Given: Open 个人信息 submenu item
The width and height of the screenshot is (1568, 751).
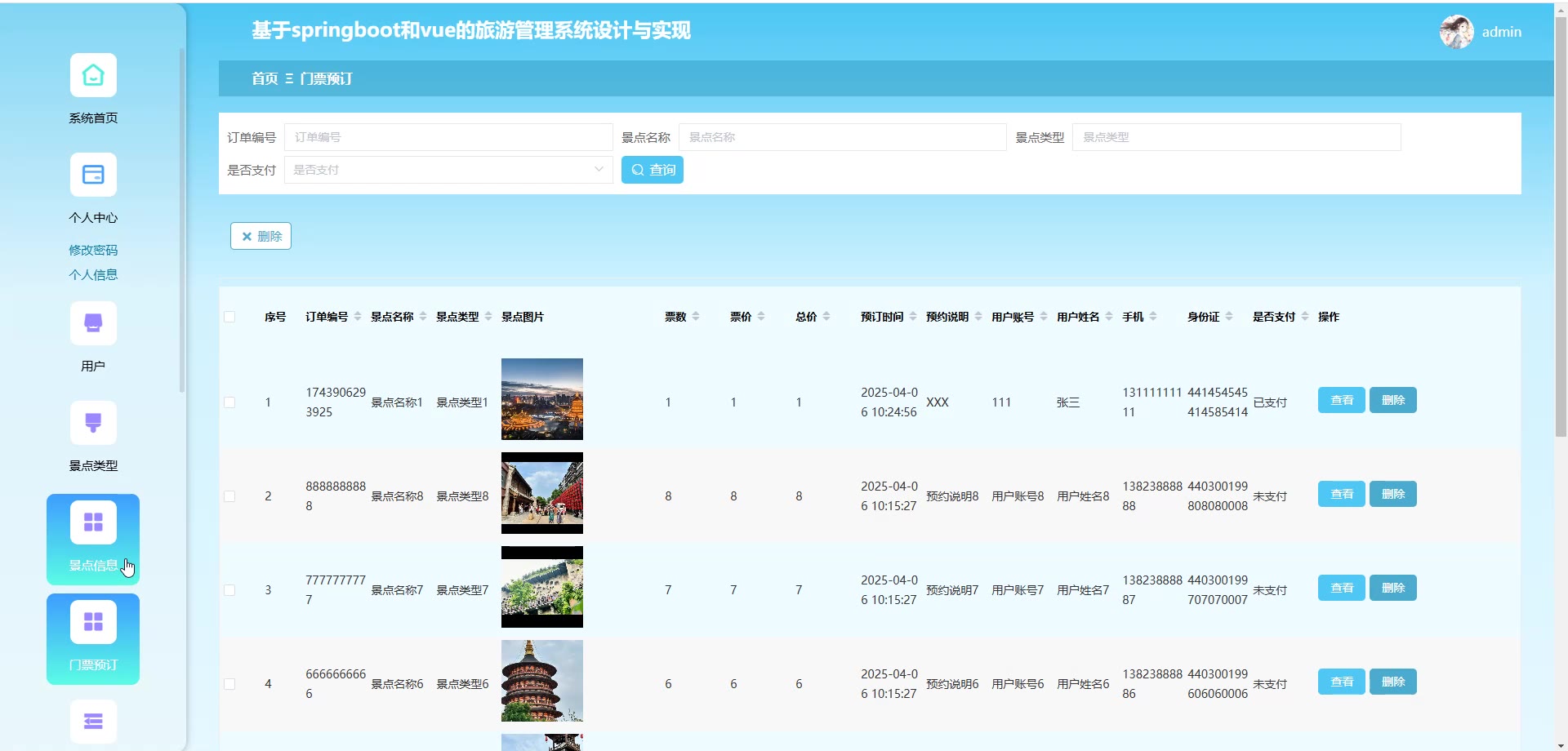Looking at the screenshot, I should tap(93, 275).
